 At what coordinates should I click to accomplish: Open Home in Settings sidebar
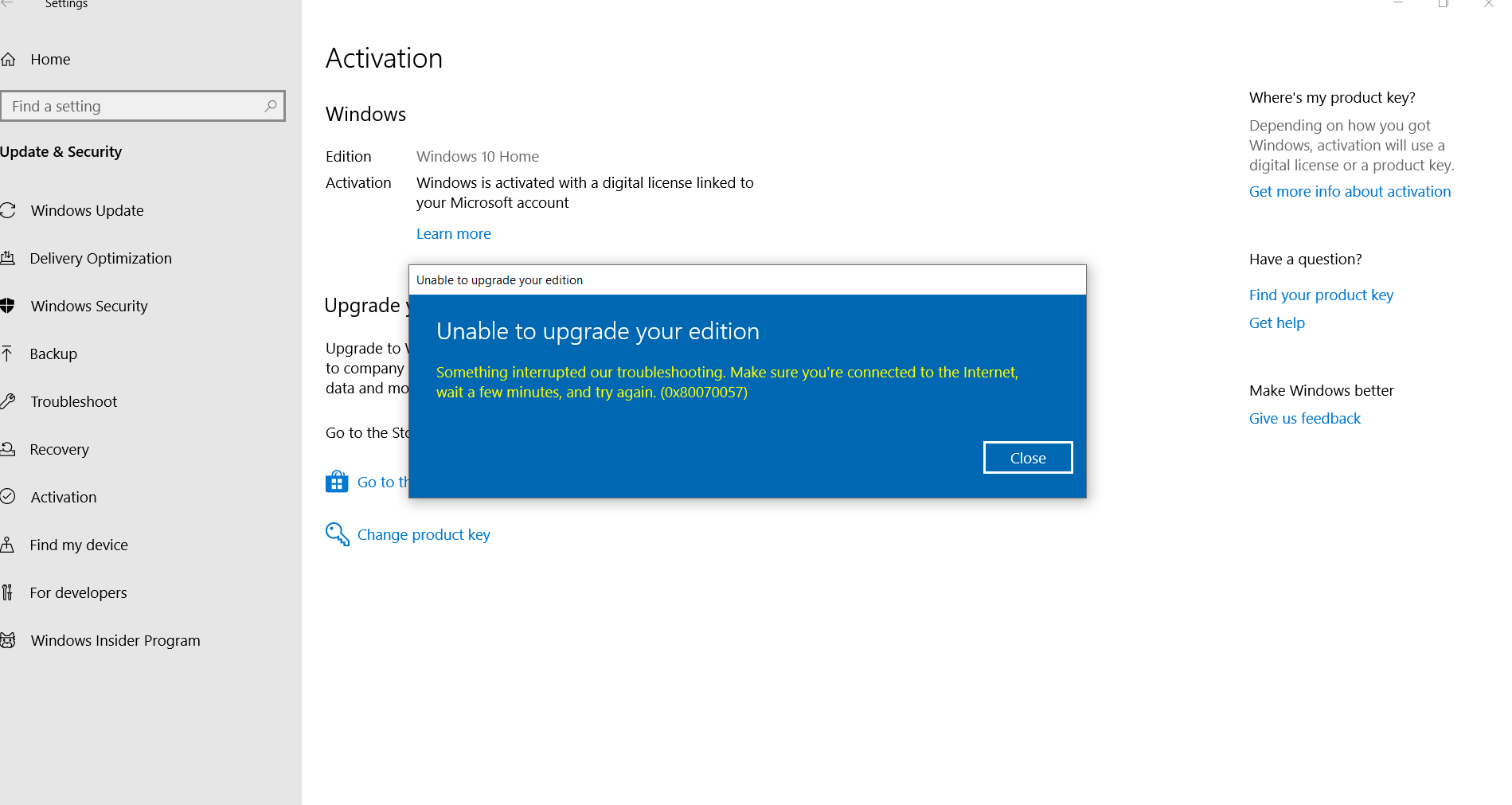51,60
